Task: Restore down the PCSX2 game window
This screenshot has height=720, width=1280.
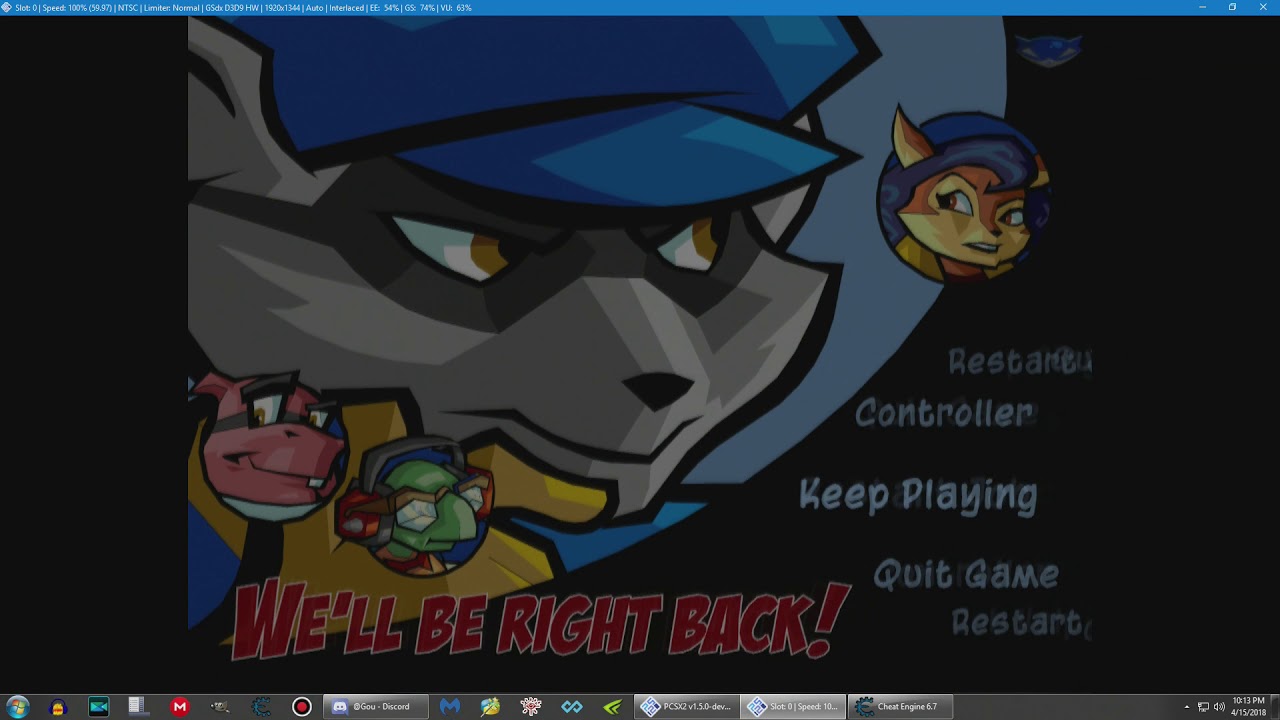Action: [1232, 7]
